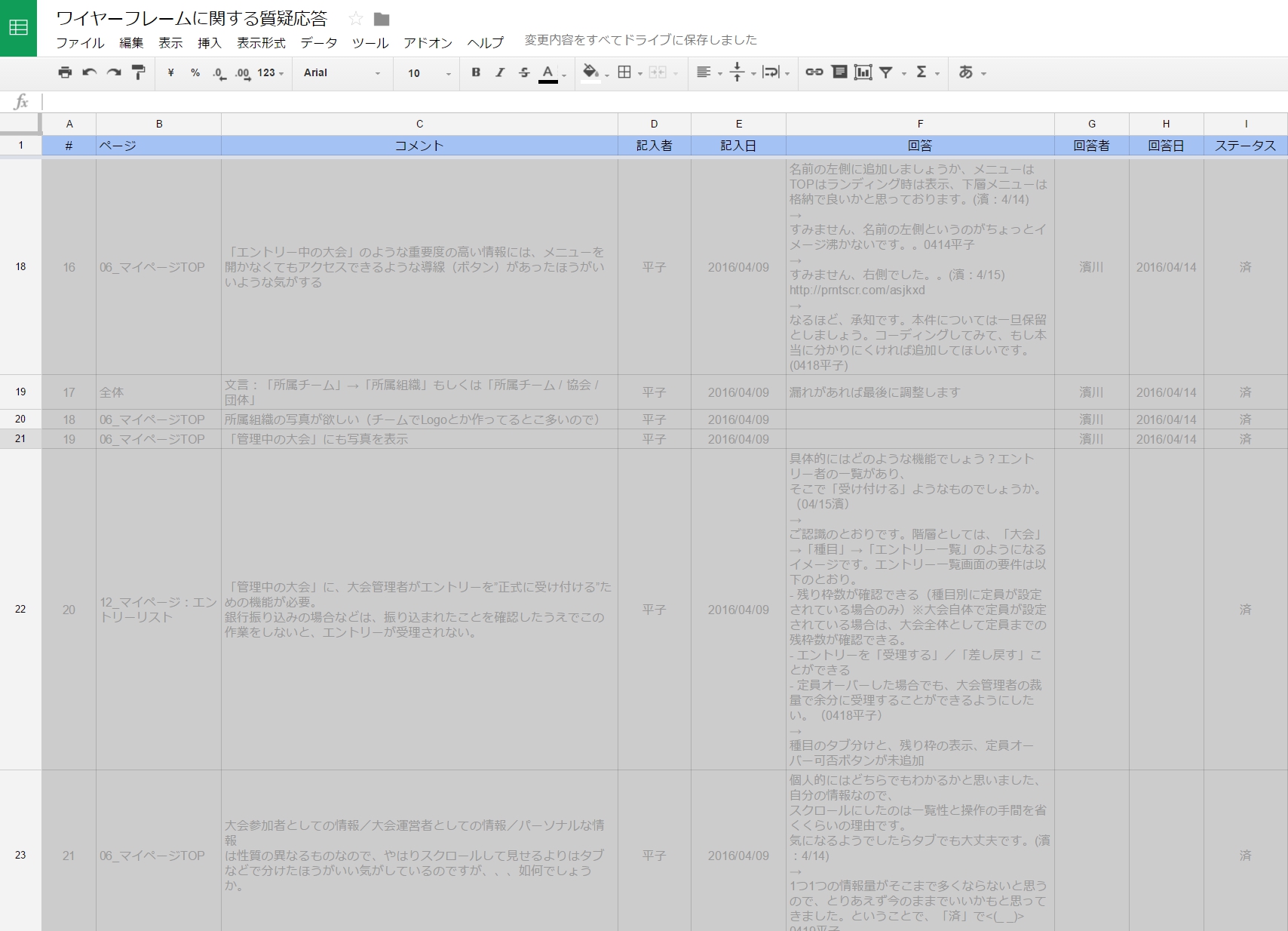The height and width of the screenshot is (931, 1288).
Task: Open the 挿入 menu
Action: [210, 43]
